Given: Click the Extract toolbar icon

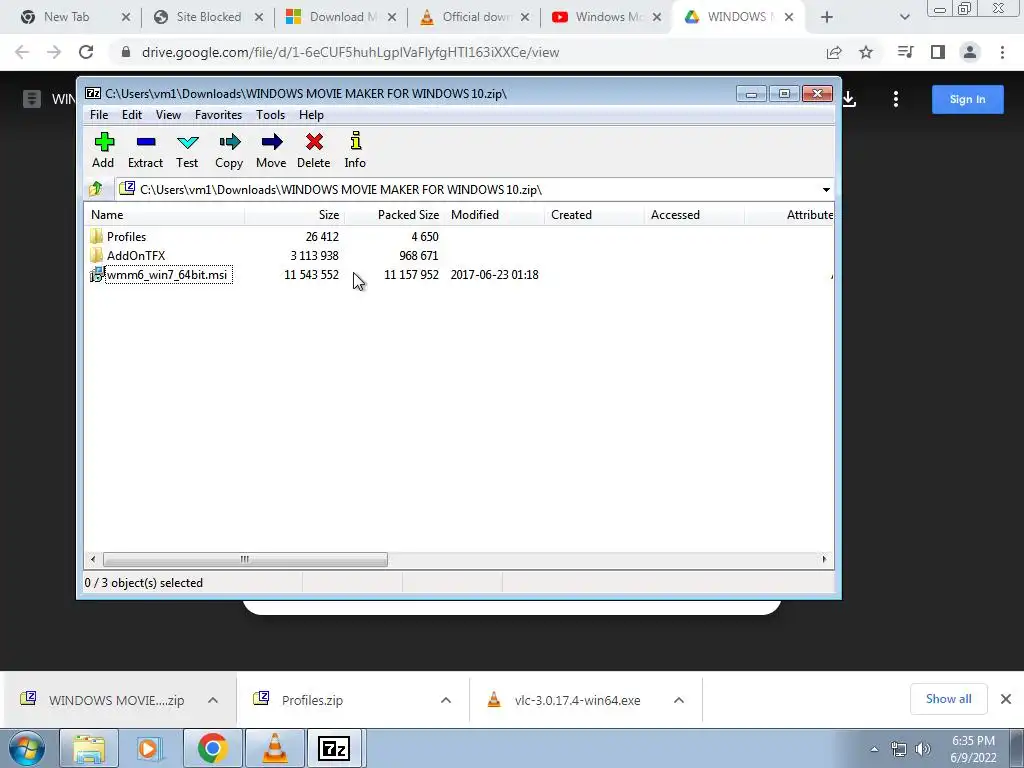Looking at the screenshot, I should 145,150.
